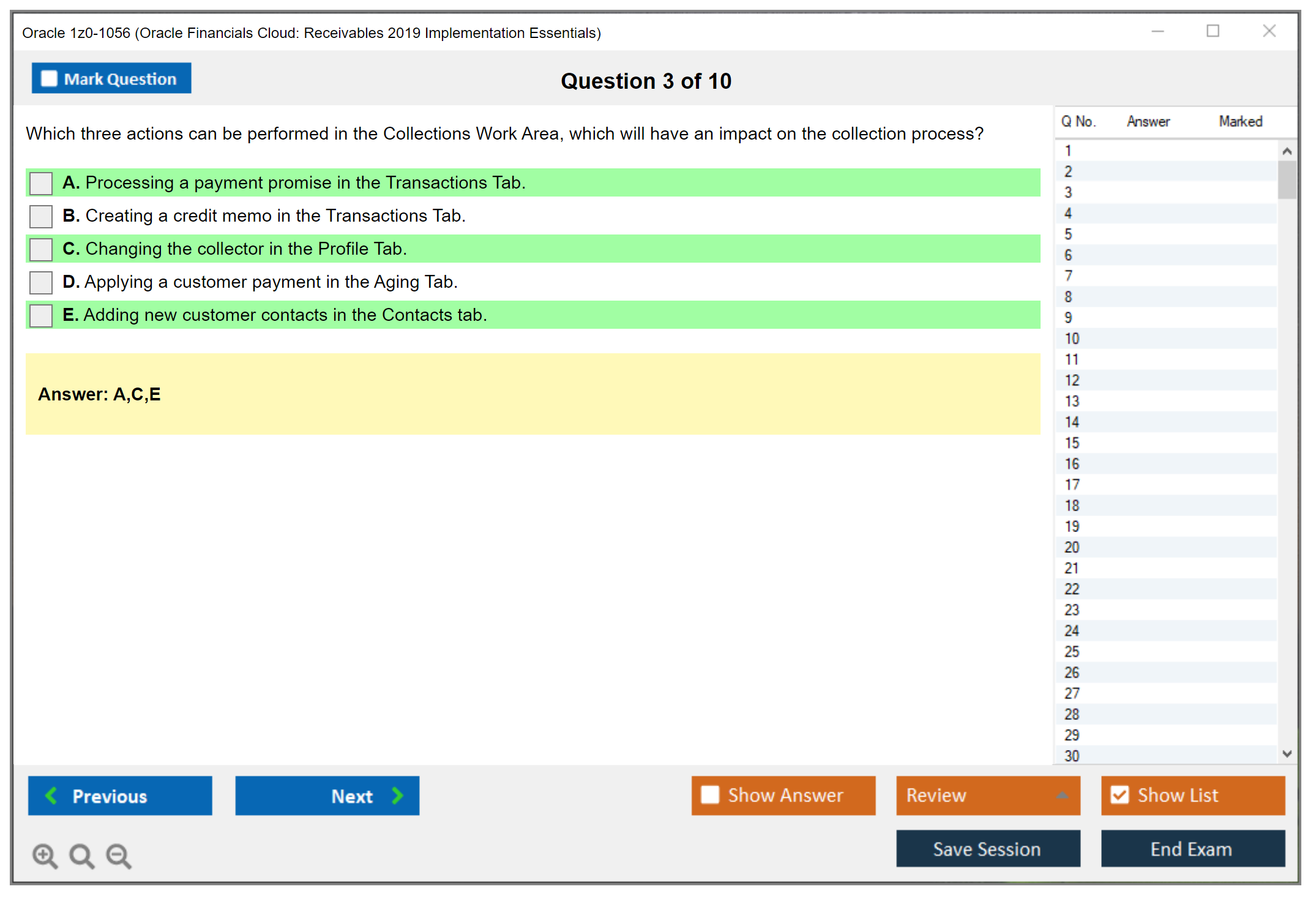This screenshot has width=1316, height=900.
Task: Tick option E for adding customer contacts
Action: (x=40, y=315)
